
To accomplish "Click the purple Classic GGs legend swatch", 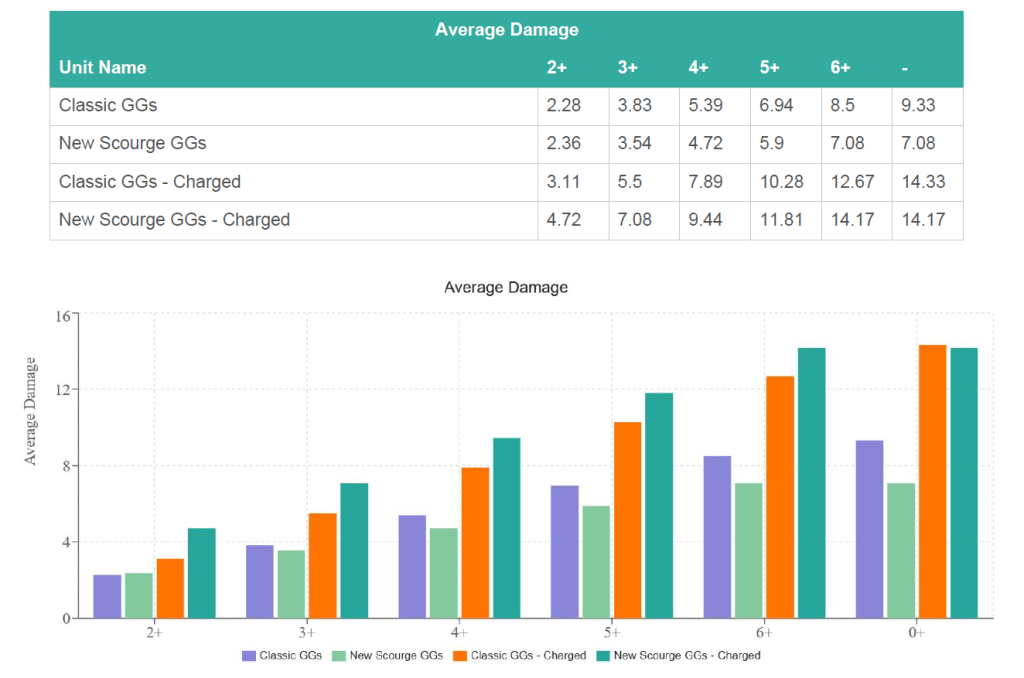I will (249, 656).
